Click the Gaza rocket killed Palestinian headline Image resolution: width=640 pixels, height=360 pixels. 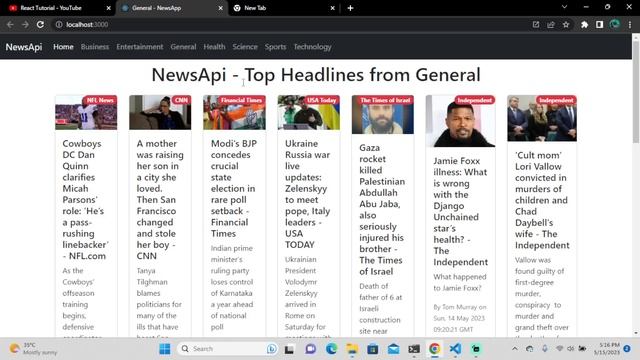382,209
